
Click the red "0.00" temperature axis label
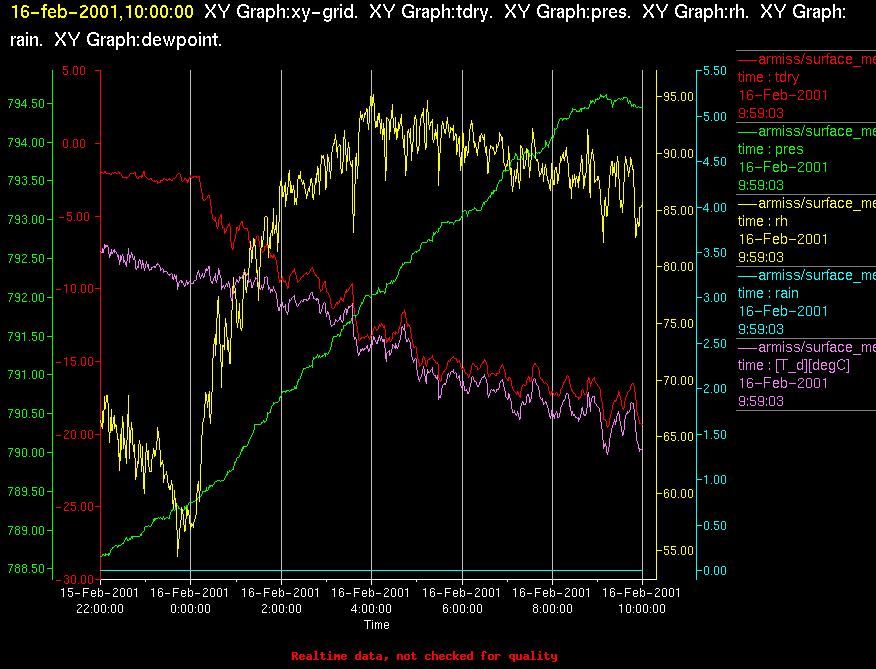[x=74, y=144]
